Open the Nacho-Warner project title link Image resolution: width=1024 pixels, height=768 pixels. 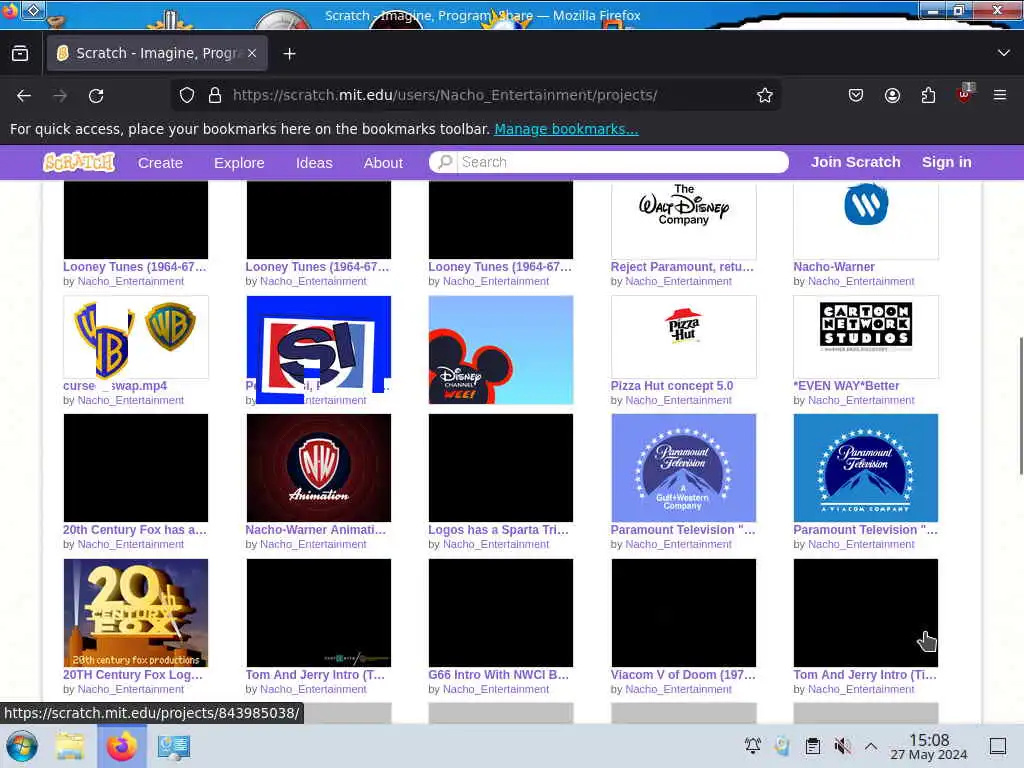pyautogui.click(x=834, y=266)
